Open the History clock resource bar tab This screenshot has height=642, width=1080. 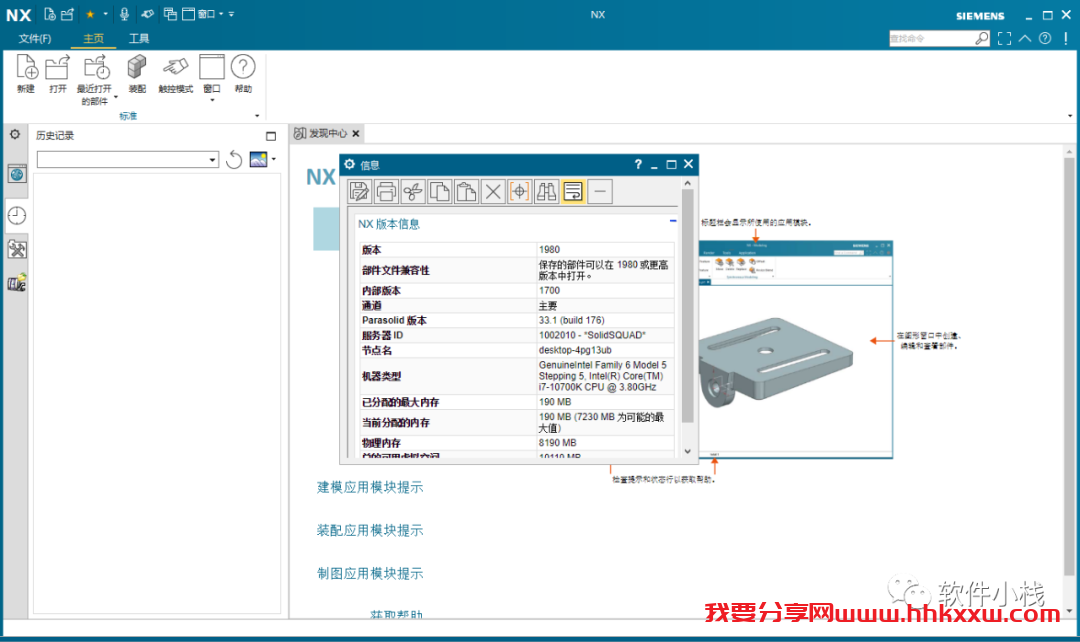(17, 216)
